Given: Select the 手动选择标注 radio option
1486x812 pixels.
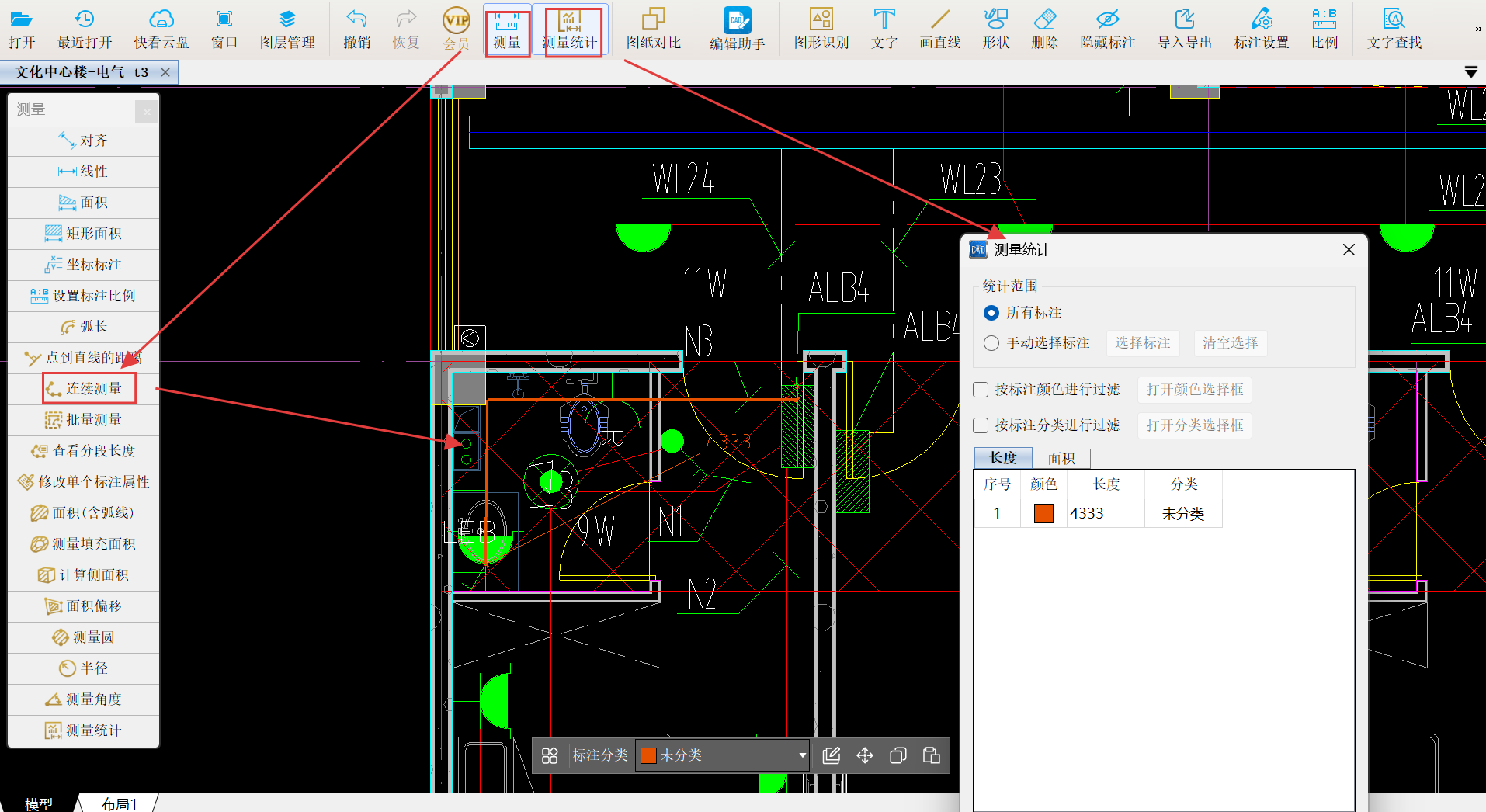Looking at the screenshot, I should point(991,343).
